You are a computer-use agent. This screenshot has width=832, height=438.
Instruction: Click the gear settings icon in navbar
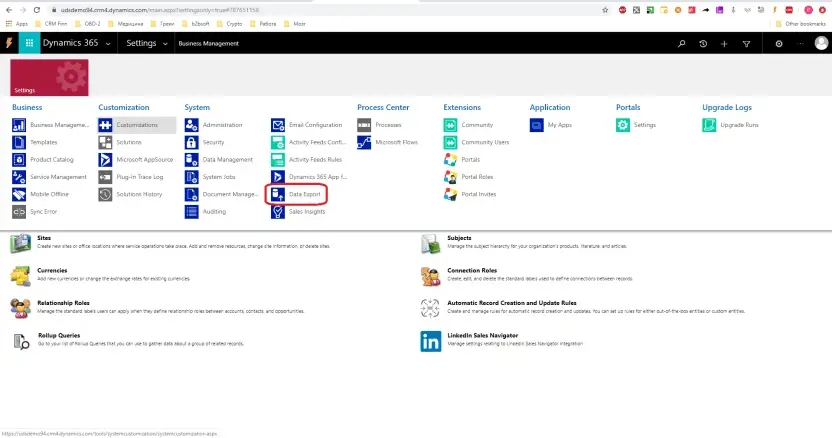(x=779, y=44)
